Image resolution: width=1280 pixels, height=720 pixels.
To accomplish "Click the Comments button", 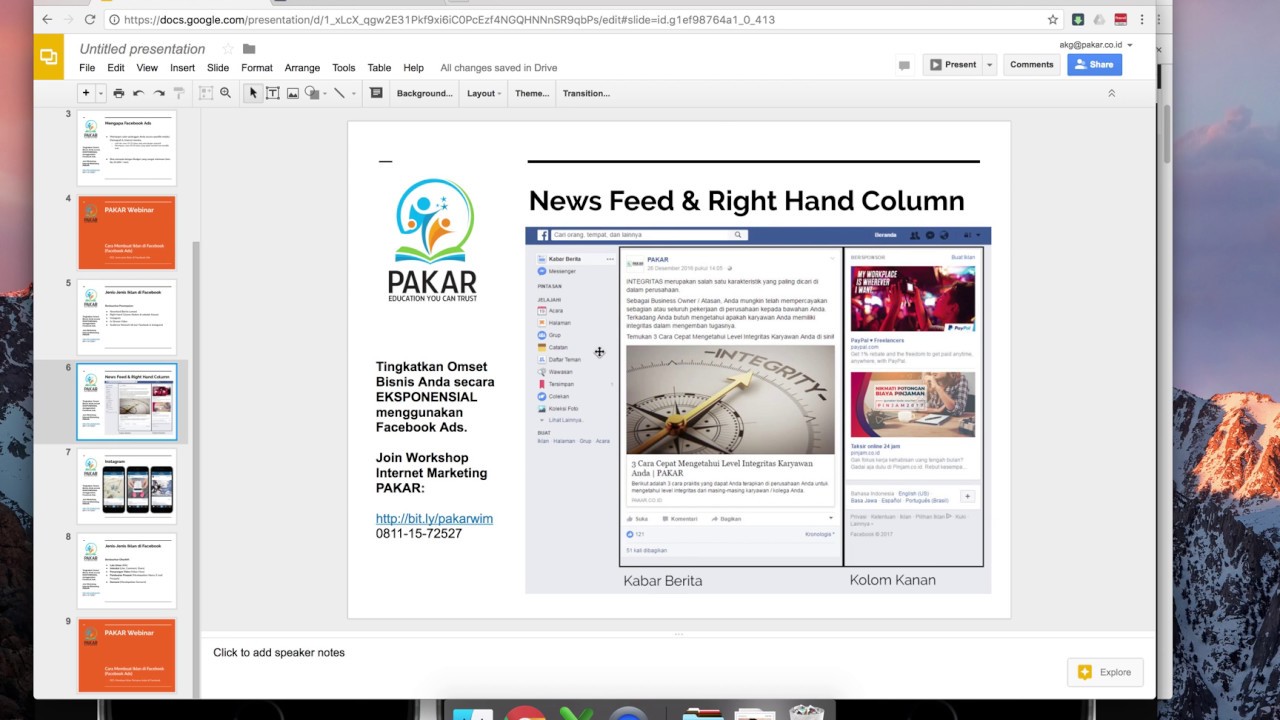I will click(x=1031, y=64).
